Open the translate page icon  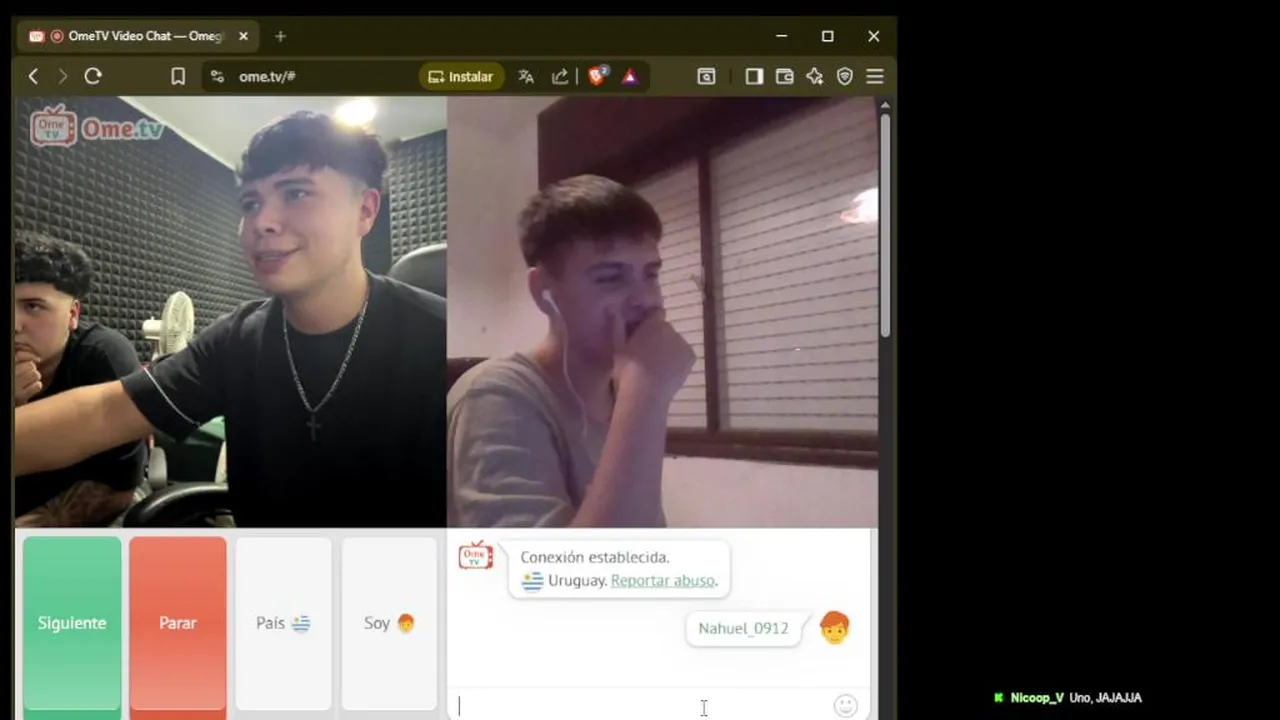(526, 76)
